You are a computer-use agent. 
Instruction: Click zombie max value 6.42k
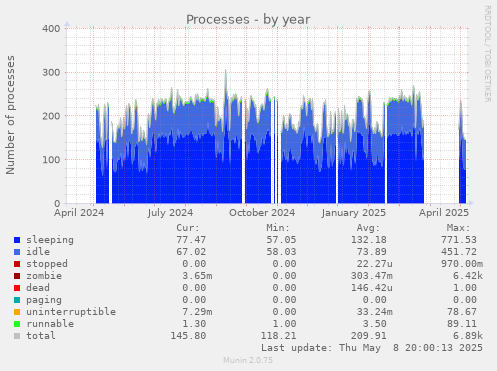click(x=468, y=276)
